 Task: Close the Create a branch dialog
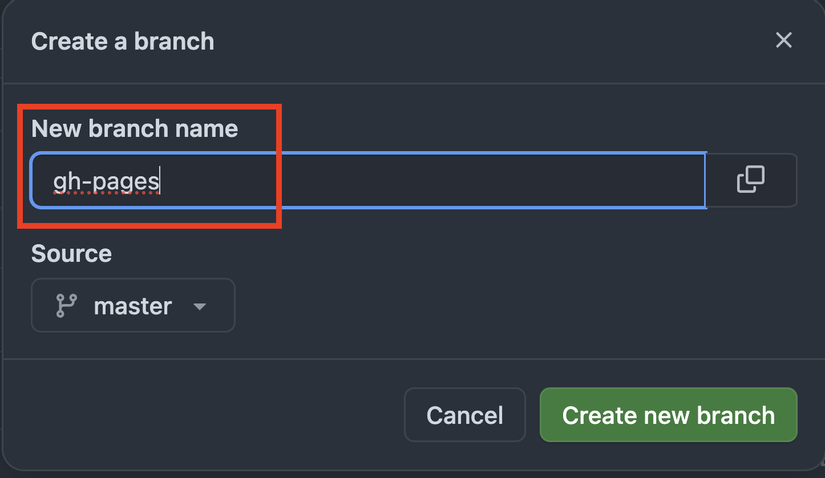coord(783,40)
